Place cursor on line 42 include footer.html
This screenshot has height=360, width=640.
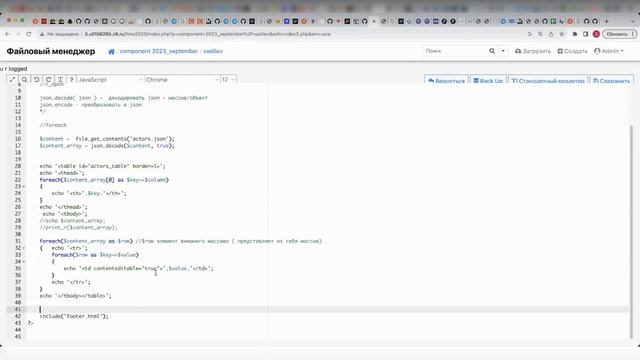[74, 316]
